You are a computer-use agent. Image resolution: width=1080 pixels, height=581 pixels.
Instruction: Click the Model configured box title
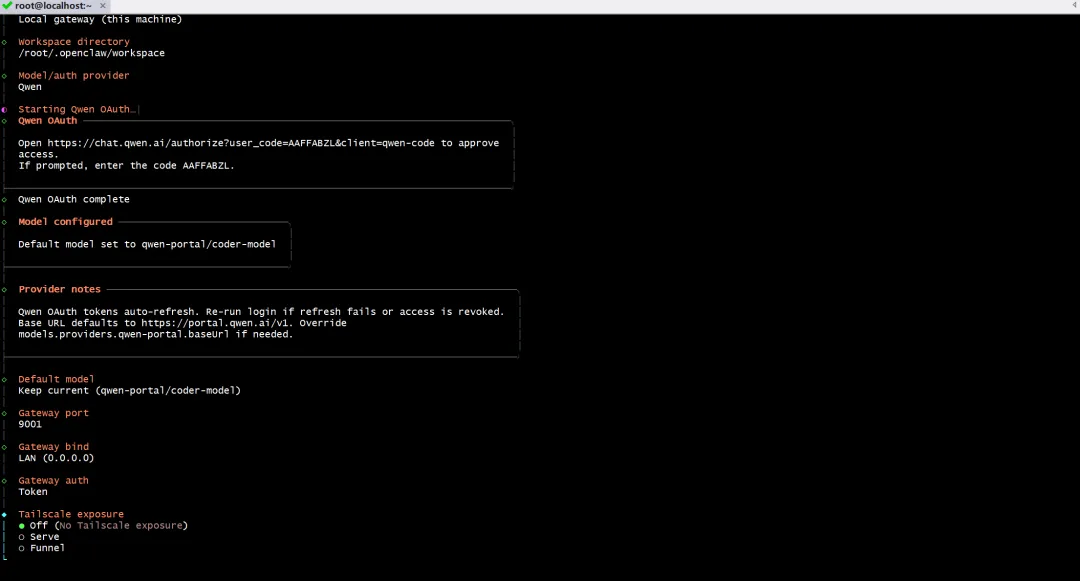(x=65, y=222)
